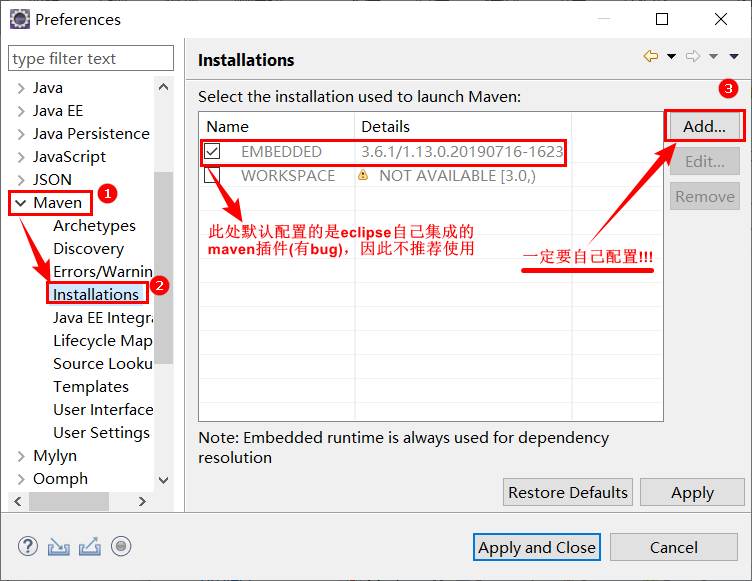The width and height of the screenshot is (752, 581).
Task: Click the tree's vertical scrollbar thumb
Action: pyautogui.click(x=163, y=267)
